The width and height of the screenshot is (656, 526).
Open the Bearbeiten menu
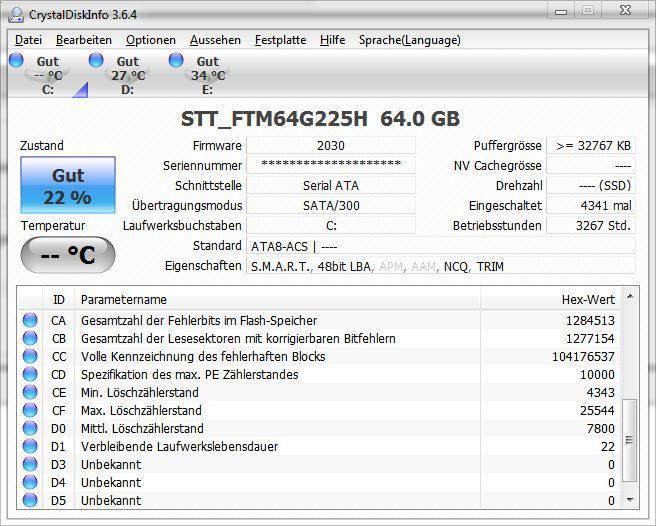pyautogui.click(x=84, y=40)
